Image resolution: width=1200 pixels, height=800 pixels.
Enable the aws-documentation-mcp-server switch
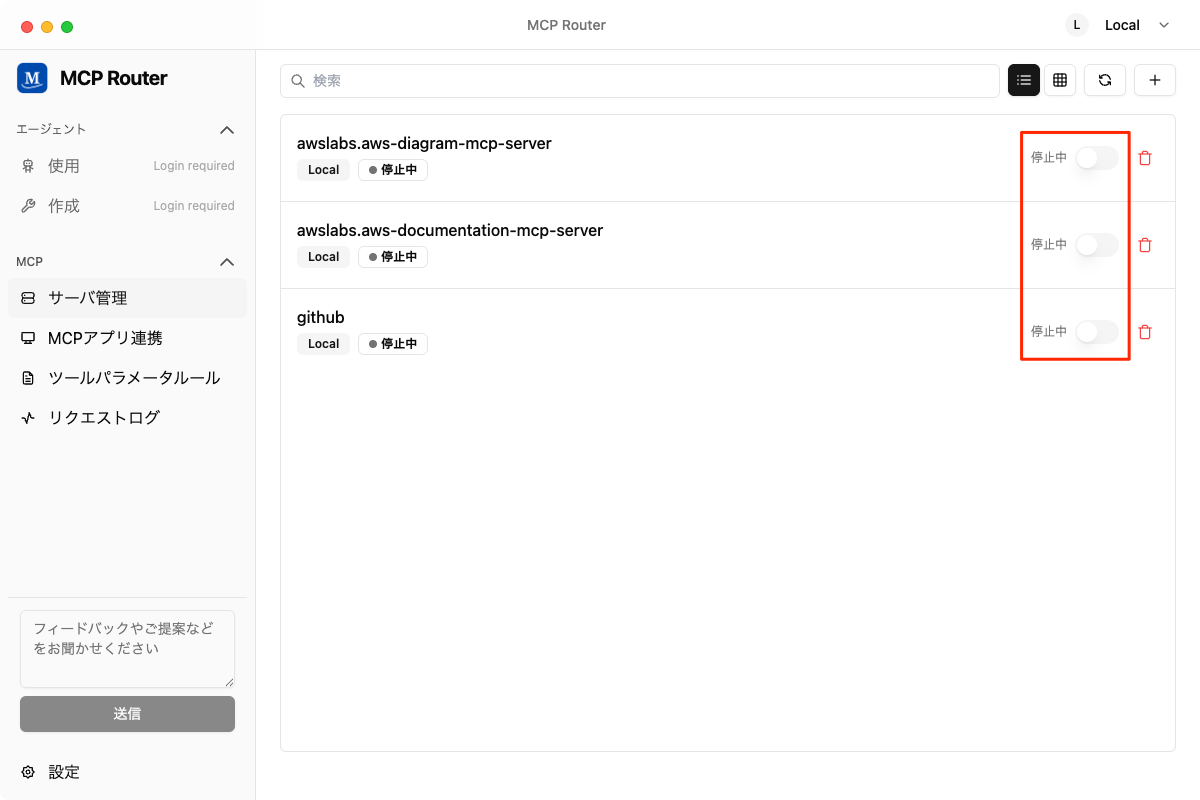[x=1097, y=245]
